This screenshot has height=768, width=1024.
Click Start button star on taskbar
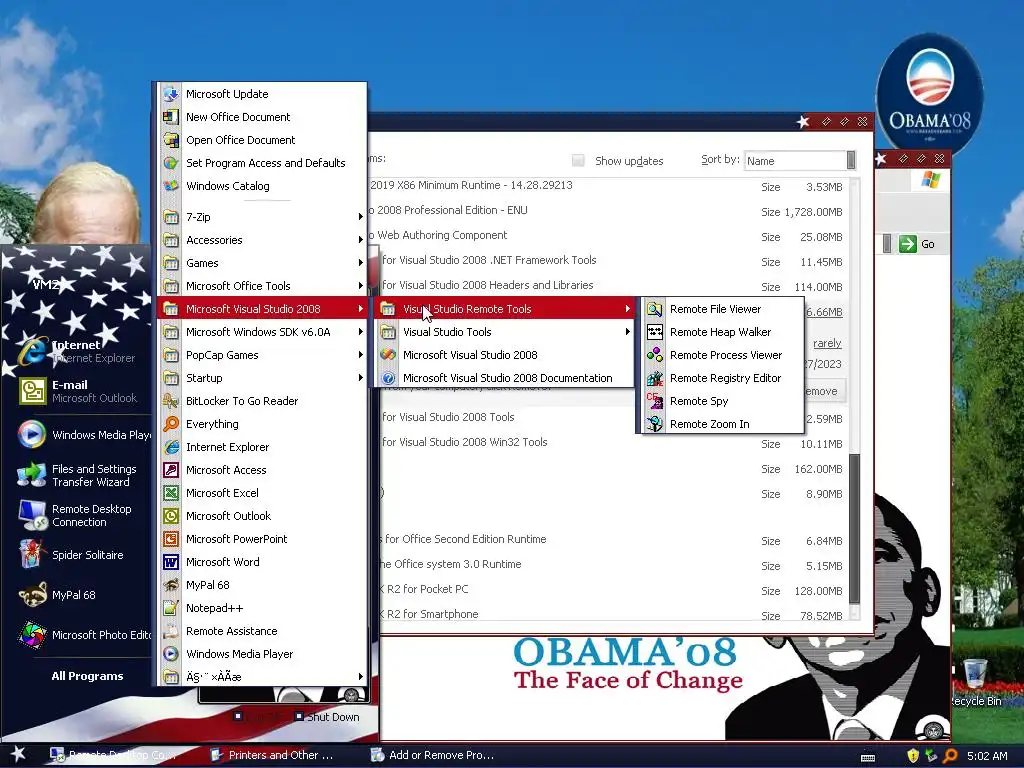(x=18, y=754)
